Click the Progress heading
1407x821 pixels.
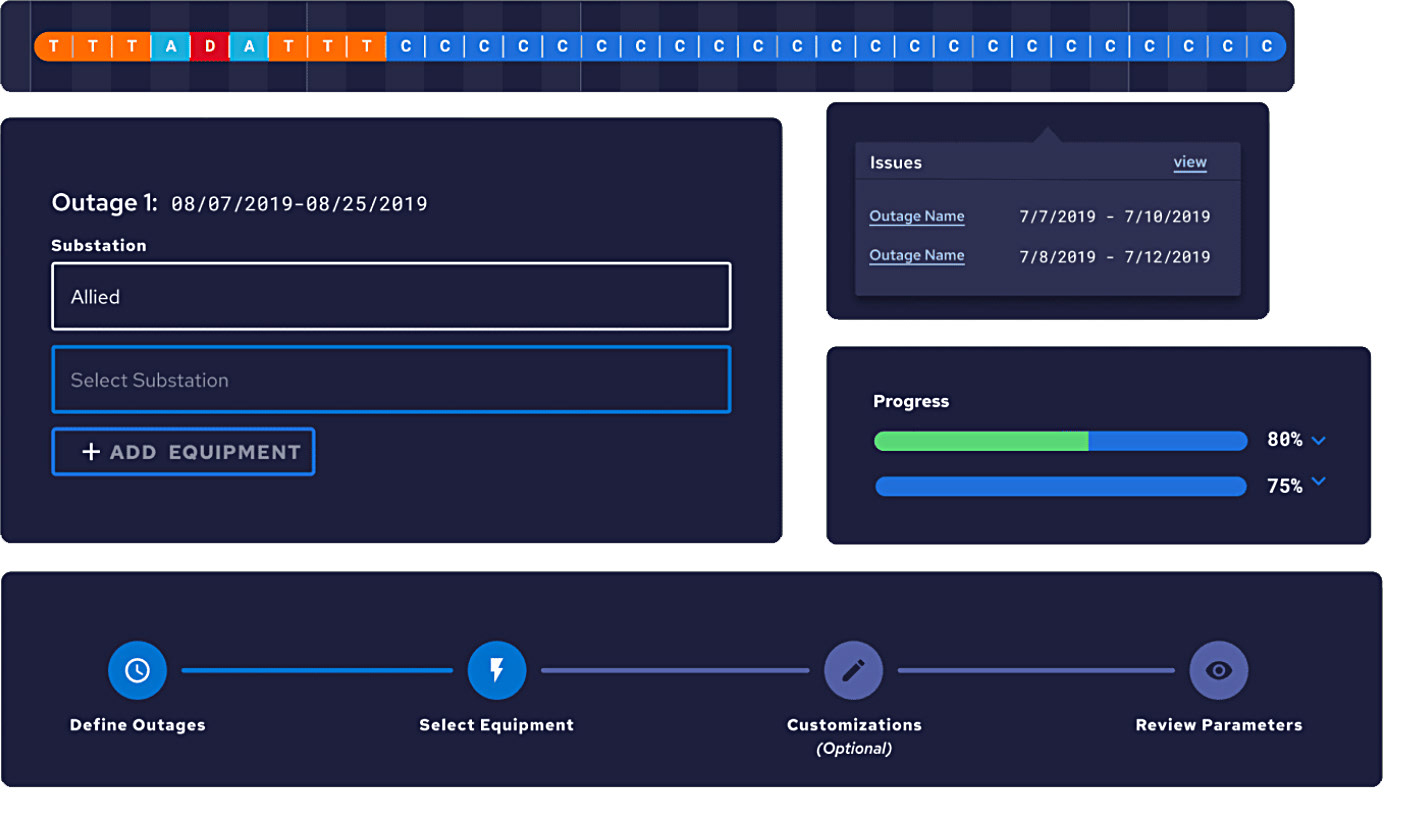click(x=911, y=401)
